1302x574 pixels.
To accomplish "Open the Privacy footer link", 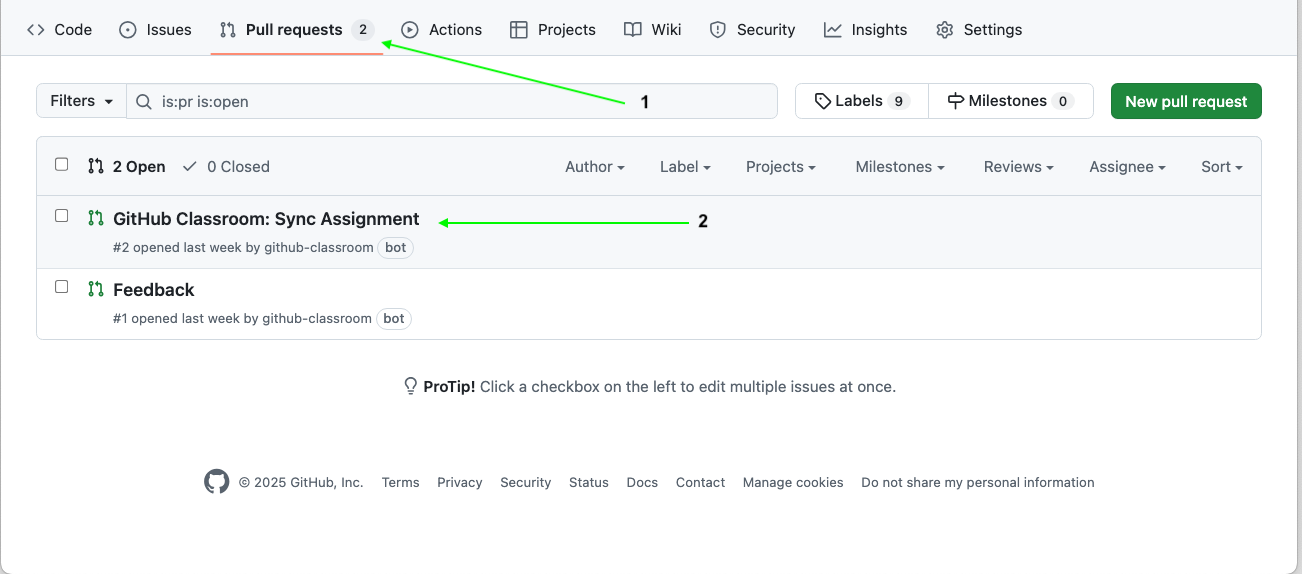I will tap(460, 482).
